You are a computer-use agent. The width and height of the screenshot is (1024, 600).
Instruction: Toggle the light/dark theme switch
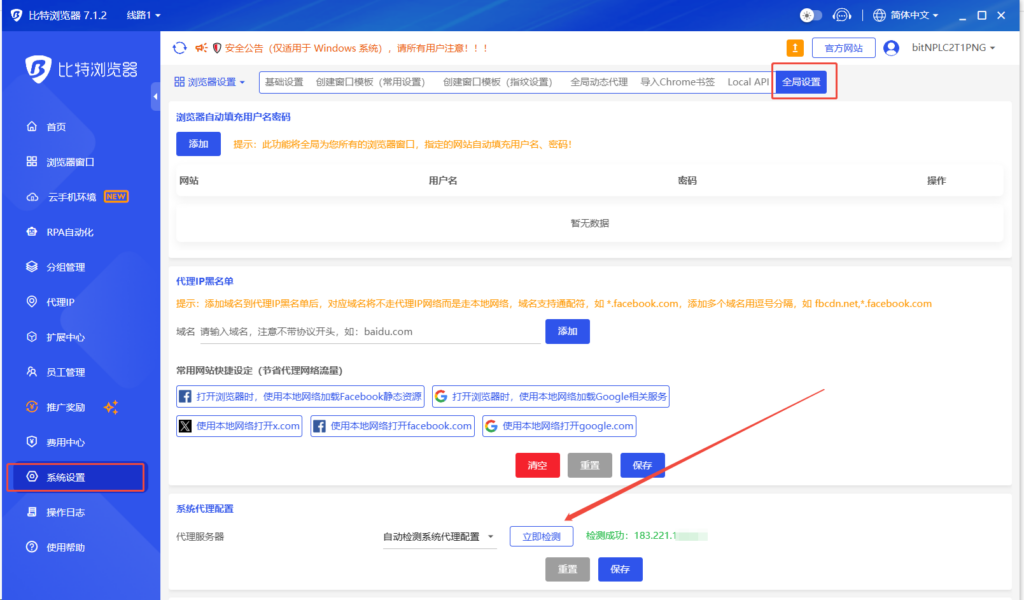(810, 15)
